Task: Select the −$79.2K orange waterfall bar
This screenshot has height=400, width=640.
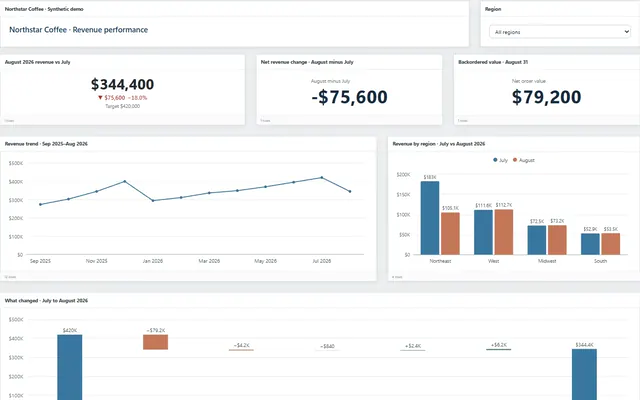Action: [x=155, y=342]
